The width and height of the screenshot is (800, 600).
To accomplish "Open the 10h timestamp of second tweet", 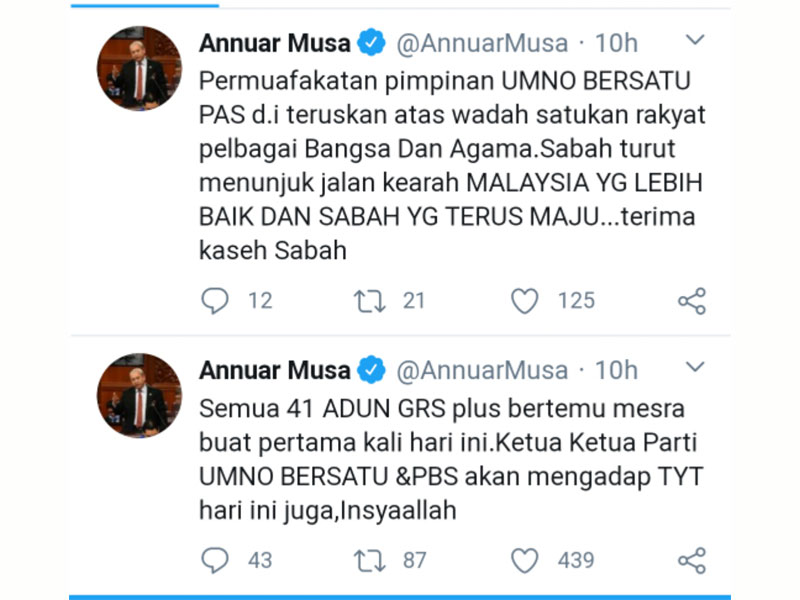I will click(x=616, y=370).
